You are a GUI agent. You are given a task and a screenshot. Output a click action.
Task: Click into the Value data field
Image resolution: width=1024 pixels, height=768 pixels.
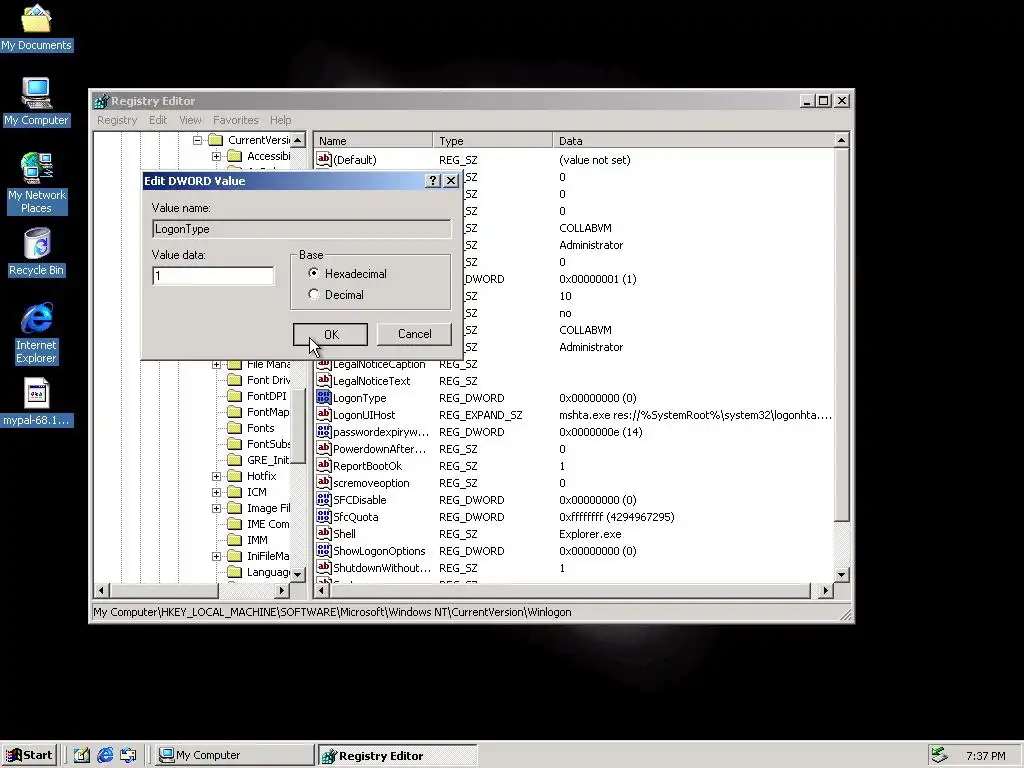pos(214,276)
